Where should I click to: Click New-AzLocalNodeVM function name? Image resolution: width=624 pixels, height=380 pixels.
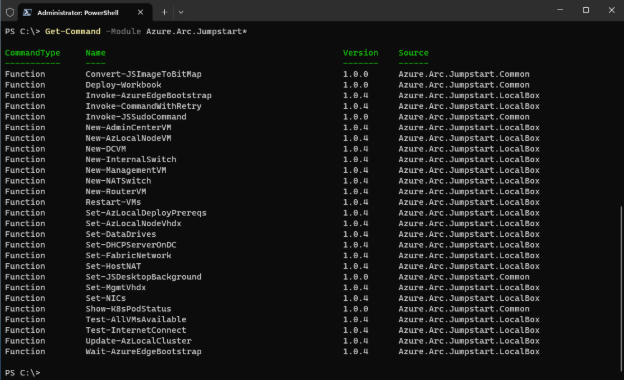pos(128,138)
